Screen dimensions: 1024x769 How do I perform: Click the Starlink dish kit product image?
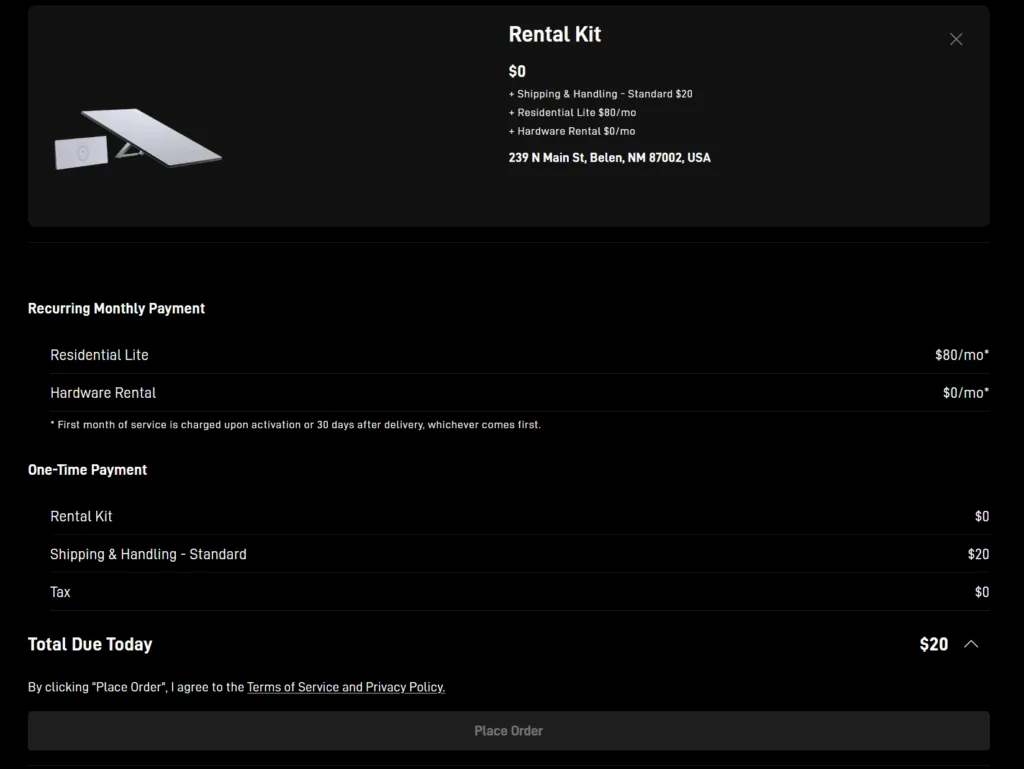click(x=138, y=140)
